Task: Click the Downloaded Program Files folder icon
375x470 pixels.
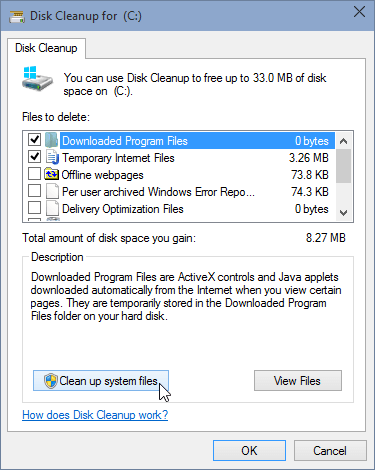Action: click(x=52, y=140)
